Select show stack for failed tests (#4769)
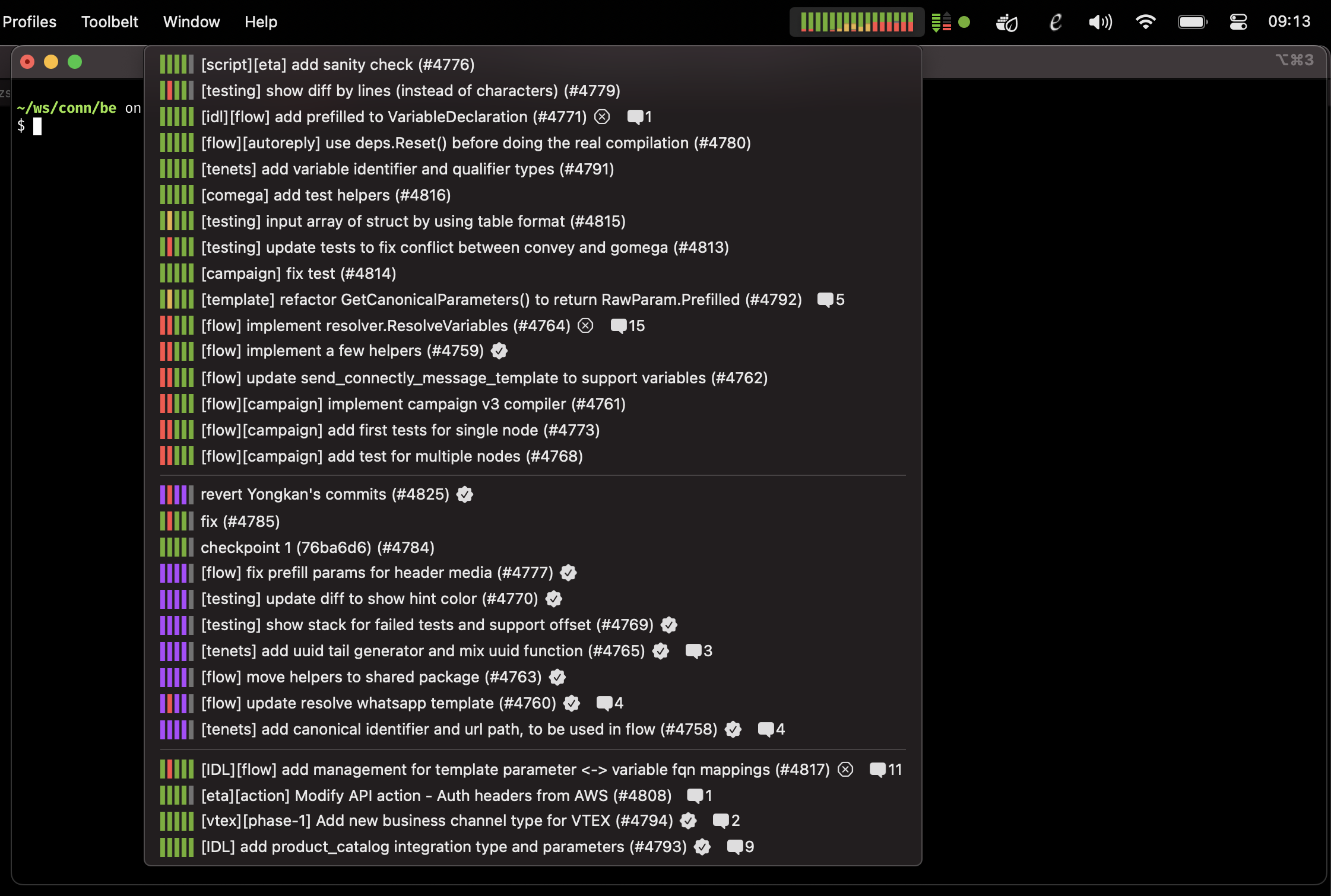 tap(533, 624)
